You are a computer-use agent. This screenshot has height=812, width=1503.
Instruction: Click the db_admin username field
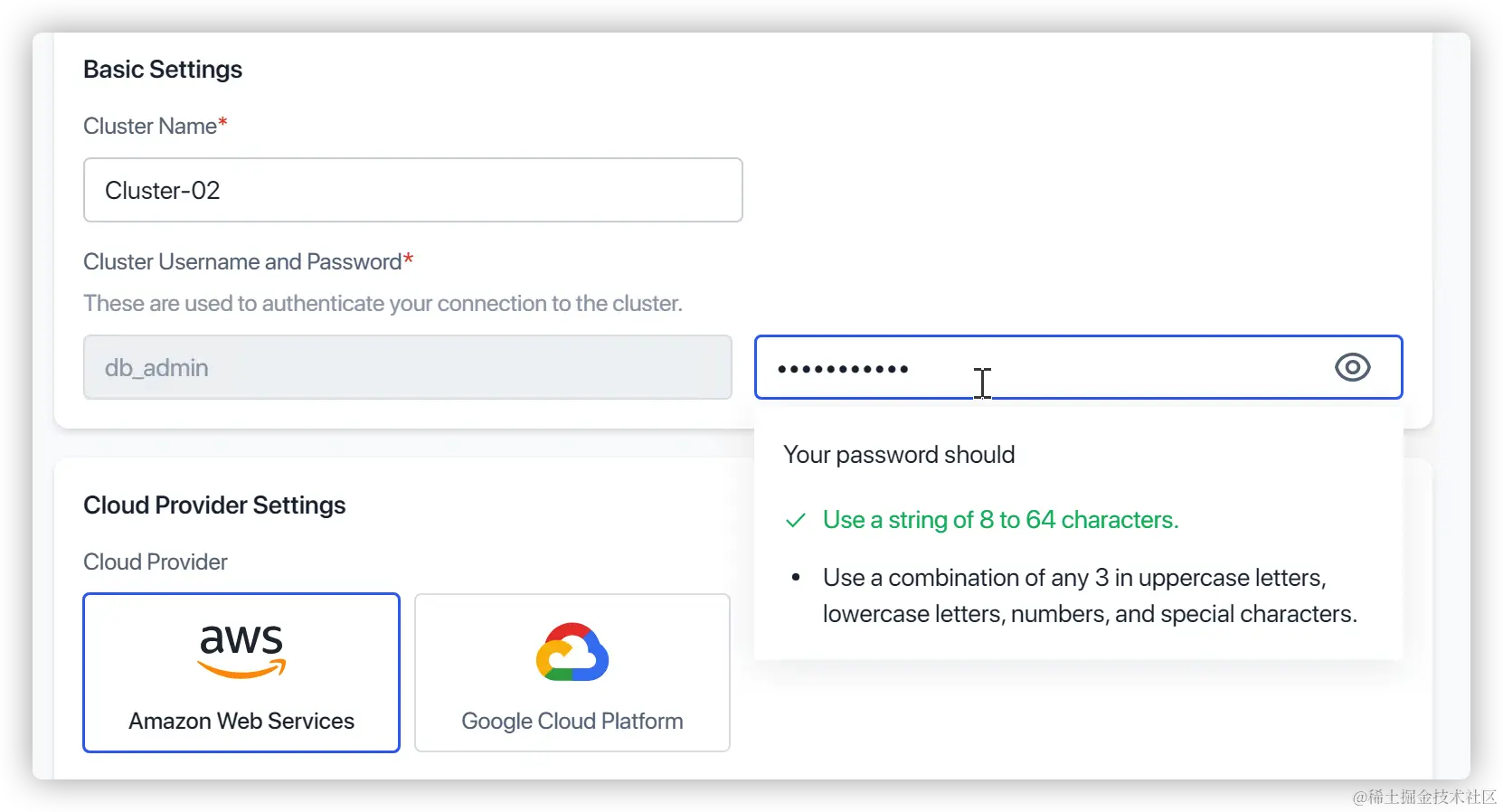[407, 367]
